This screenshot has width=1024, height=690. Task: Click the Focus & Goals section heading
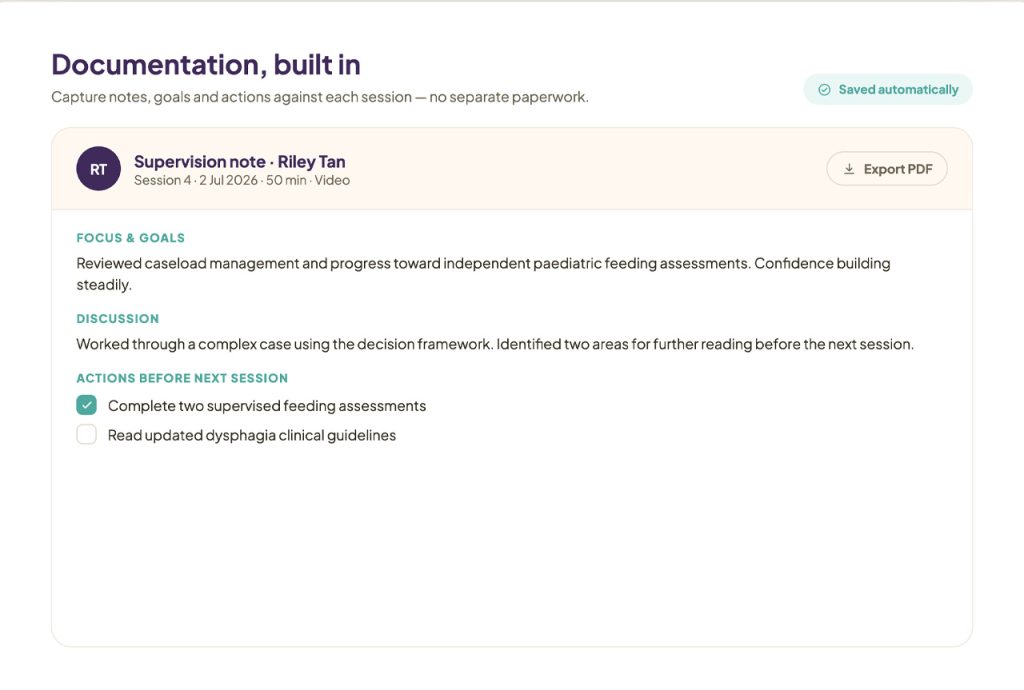[131, 238]
